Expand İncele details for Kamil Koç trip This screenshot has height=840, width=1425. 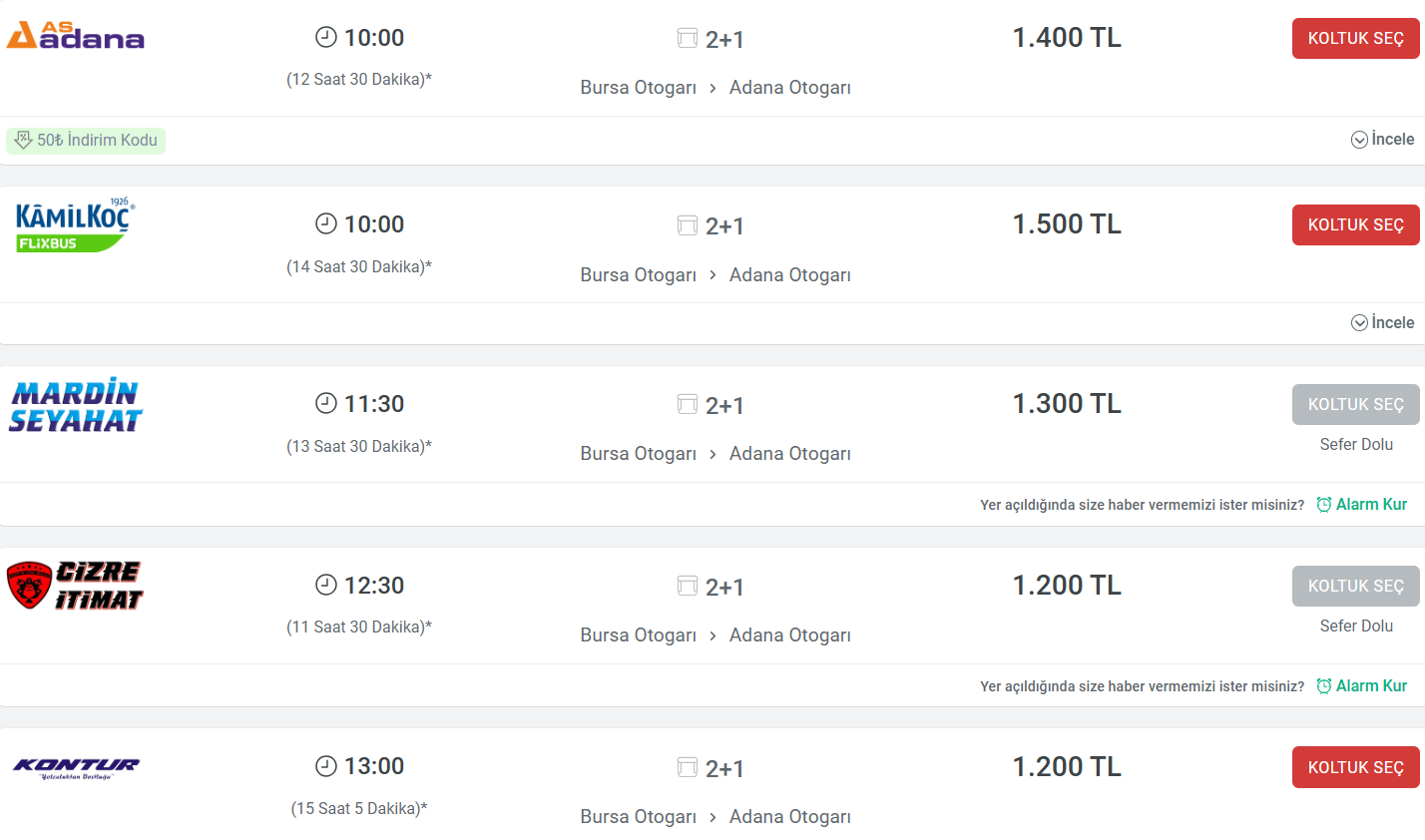click(x=1382, y=322)
